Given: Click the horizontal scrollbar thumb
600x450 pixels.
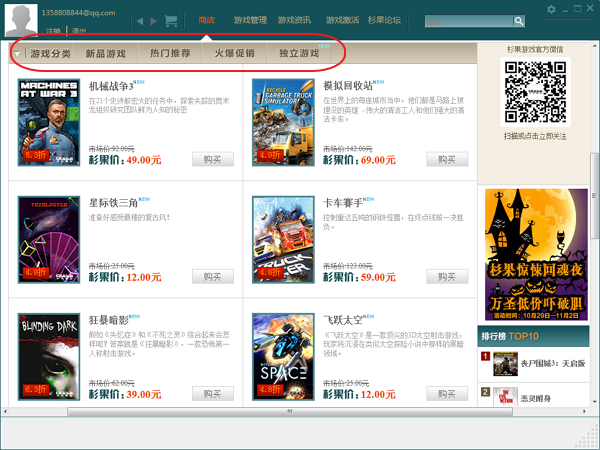Looking at the screenshot, I should [290, 411].
